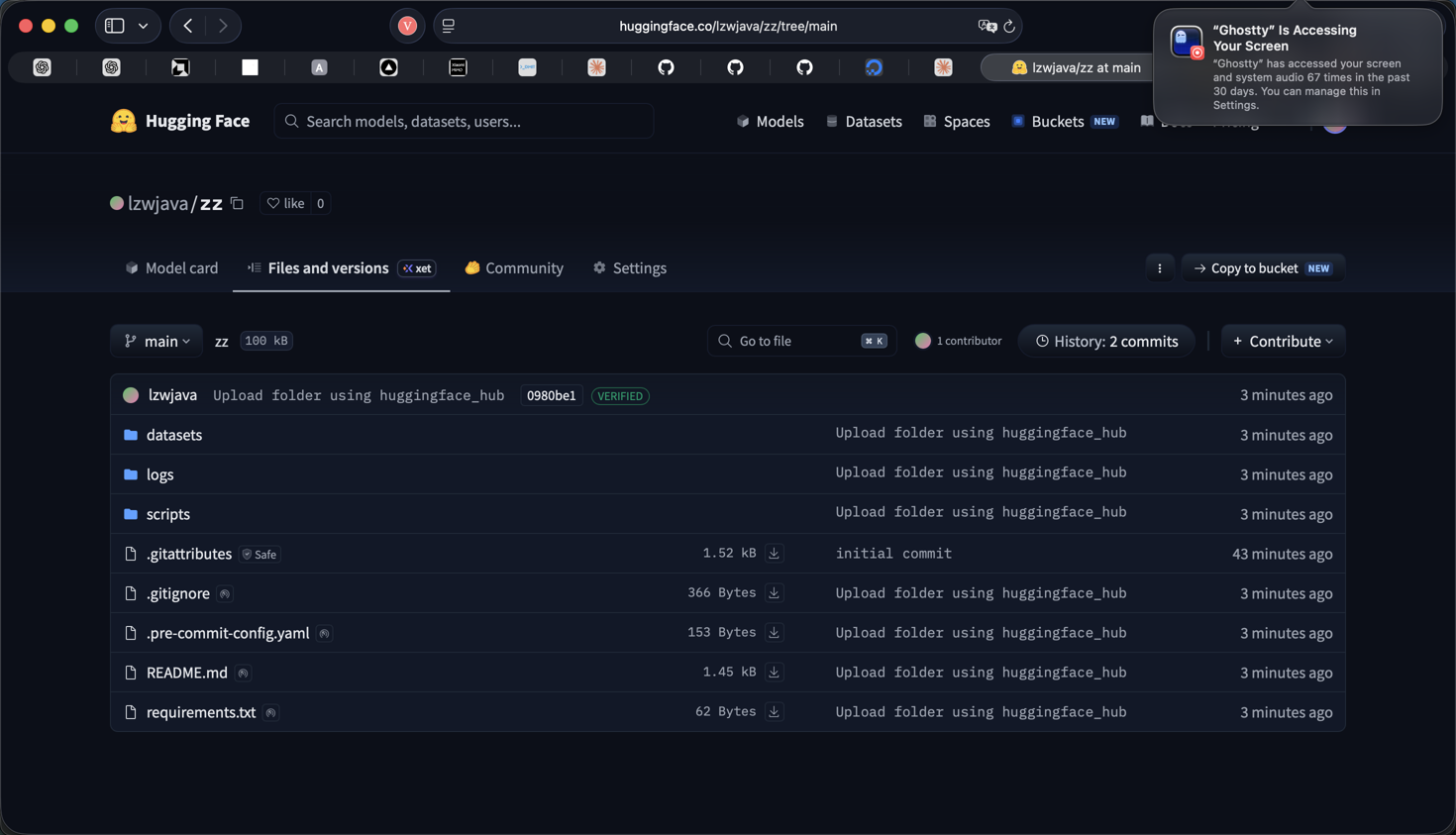Click the Safe badge next to .gitattributes

pos(260,555)
